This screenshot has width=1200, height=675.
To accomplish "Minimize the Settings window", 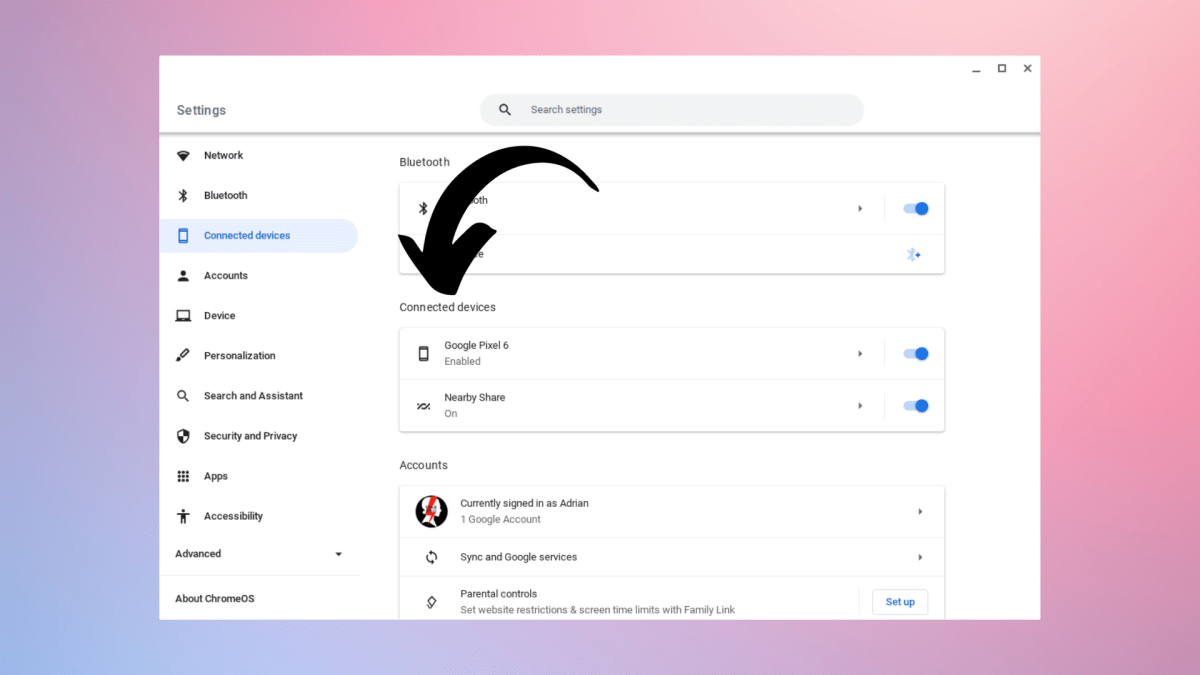I will click(976, 70).
